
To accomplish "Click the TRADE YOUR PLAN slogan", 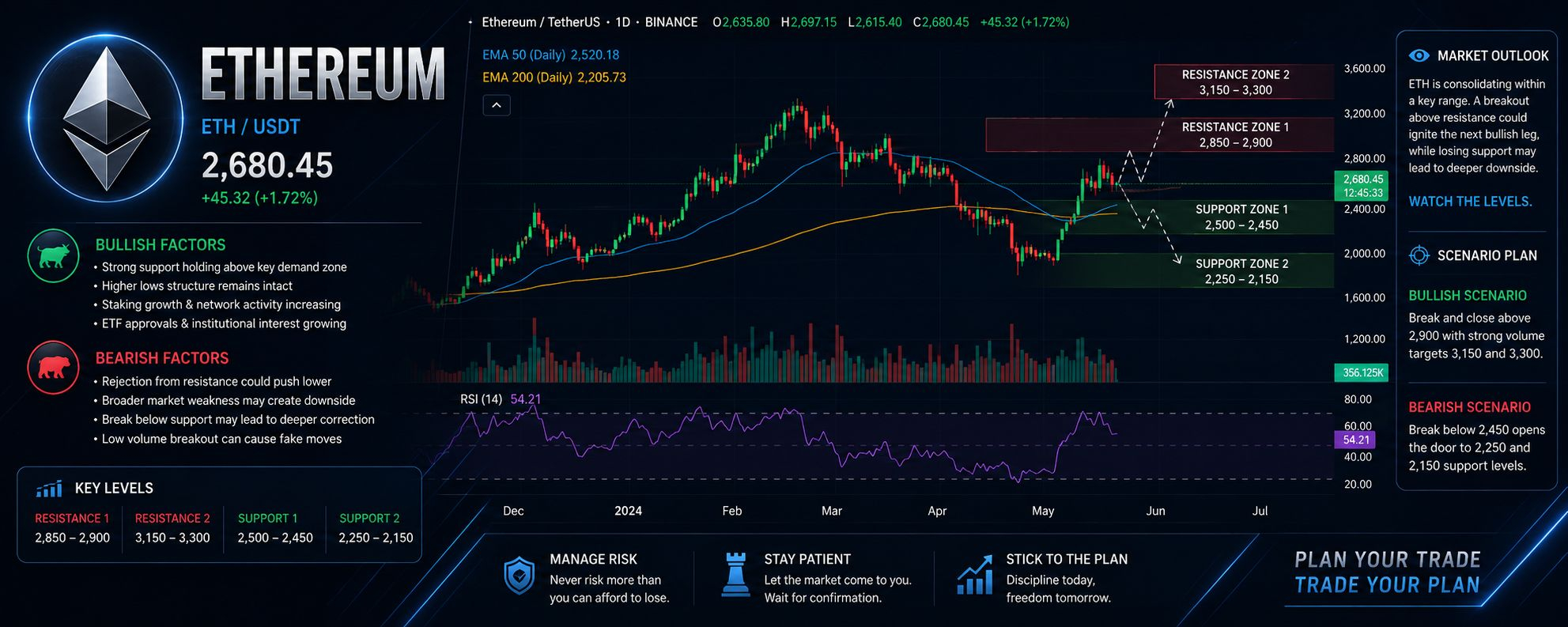I will pyautogui.click(x=1387, y=585).
